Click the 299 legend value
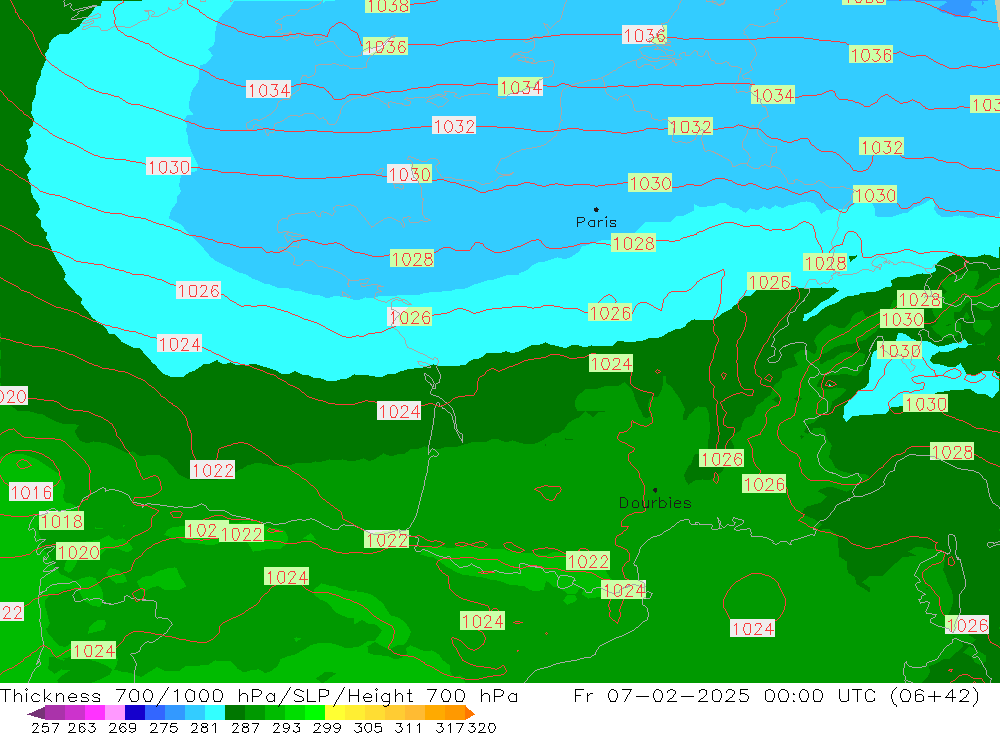Image resolution: width=1000 pixels, height=733 pixels. coord(325,727)
